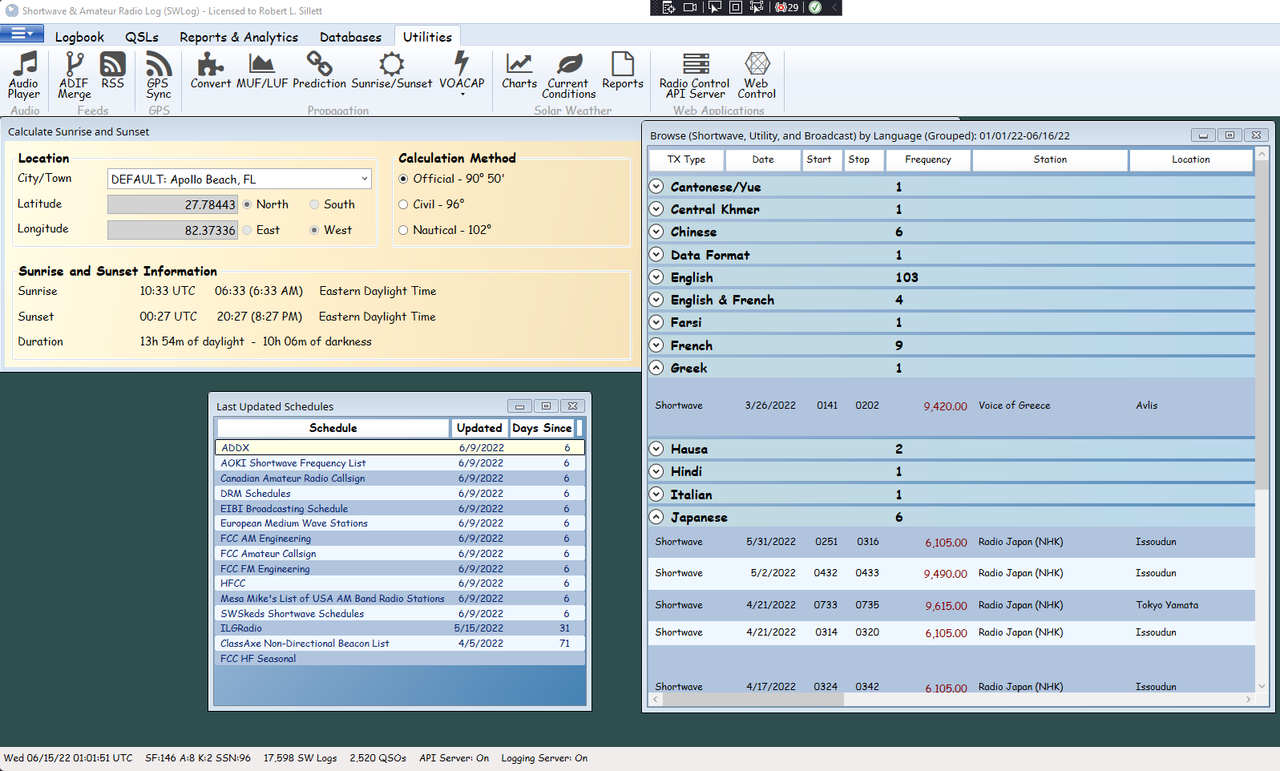The width and height of the screenshot is (1280, 771).
Task: Select Civil 96° calculation method
Action: pyautogui.click(x=431, y=204)
